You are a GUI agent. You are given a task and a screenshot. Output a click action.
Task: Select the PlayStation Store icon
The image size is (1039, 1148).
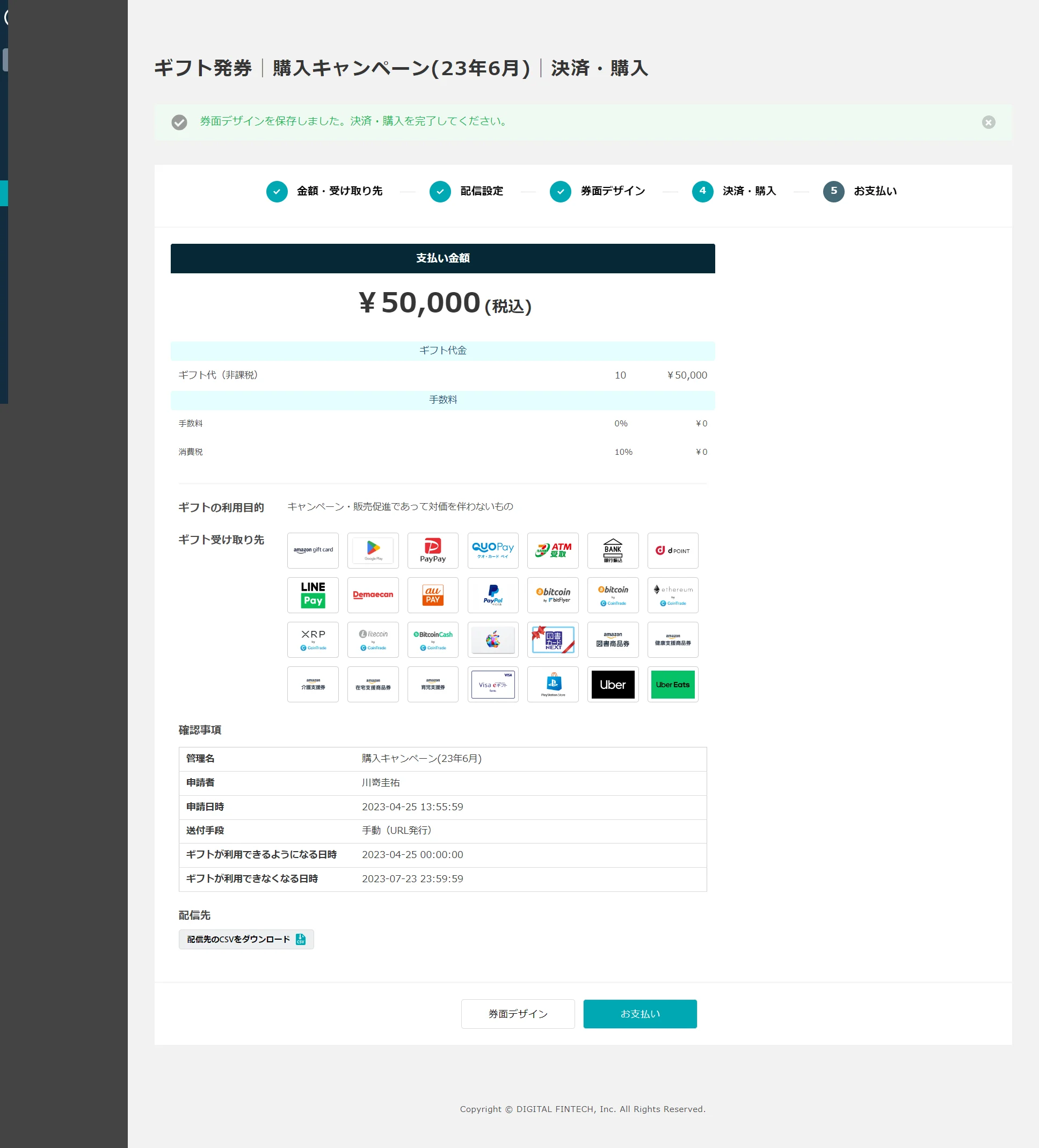(553, 684)
